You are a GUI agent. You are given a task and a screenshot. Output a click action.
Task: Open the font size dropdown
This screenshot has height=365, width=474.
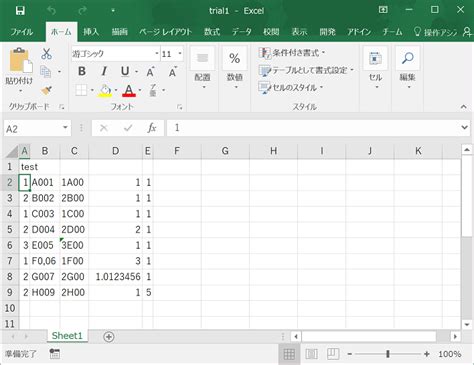(x=180, y=54)
